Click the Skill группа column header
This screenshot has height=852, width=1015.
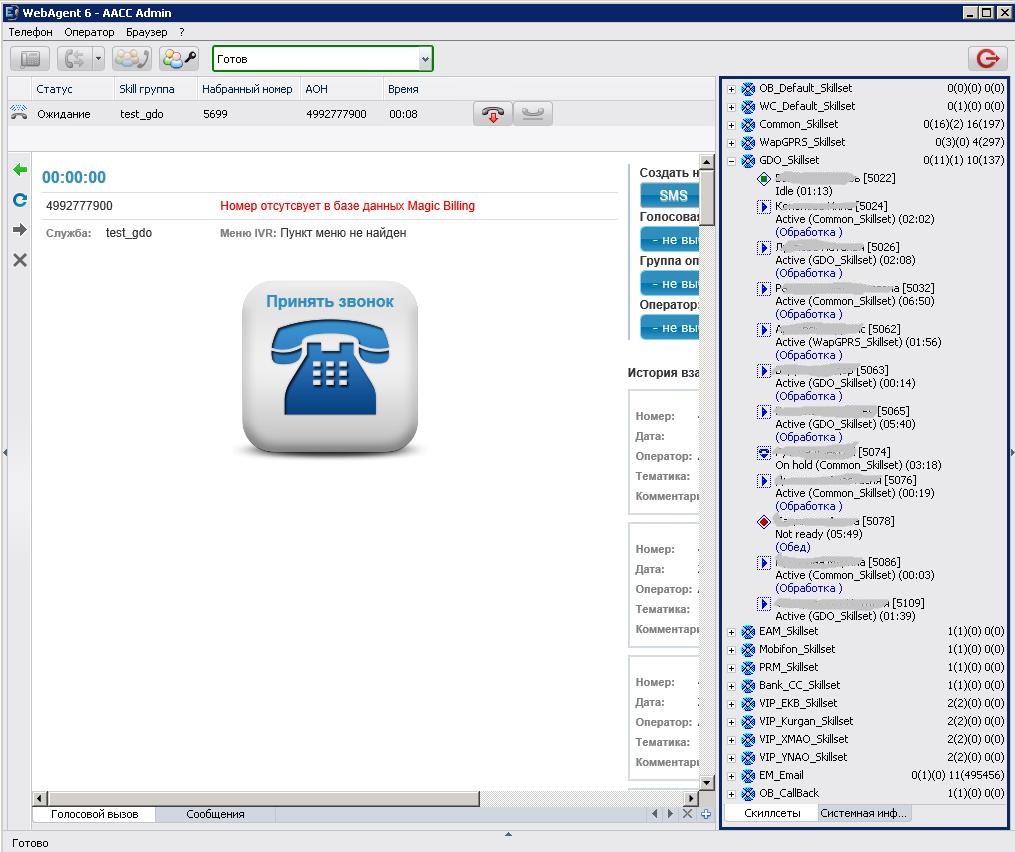pyautogui.click(x=155, y=89)
